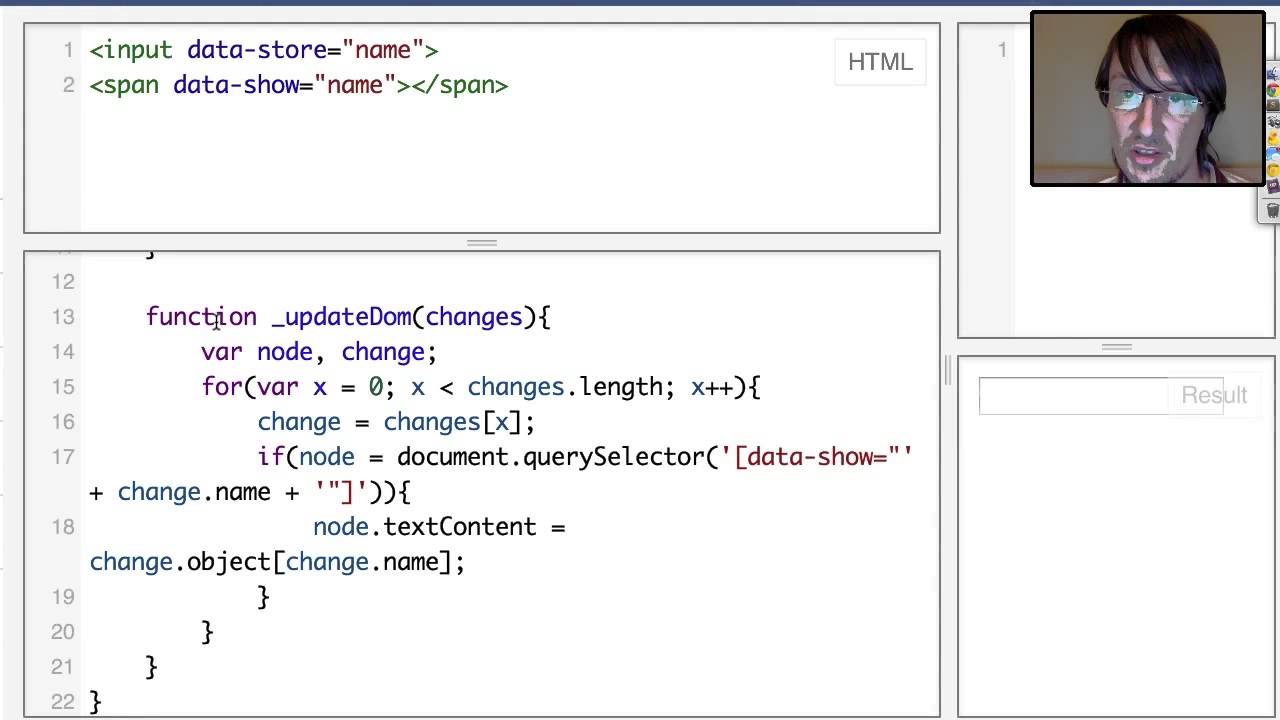
Task: Click the vertical splitter between code and result
Action: tap(948, 370)
